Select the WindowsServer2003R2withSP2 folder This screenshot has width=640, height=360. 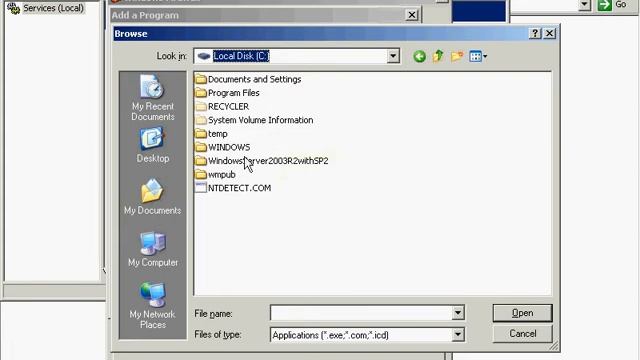(x=262, y=161)
